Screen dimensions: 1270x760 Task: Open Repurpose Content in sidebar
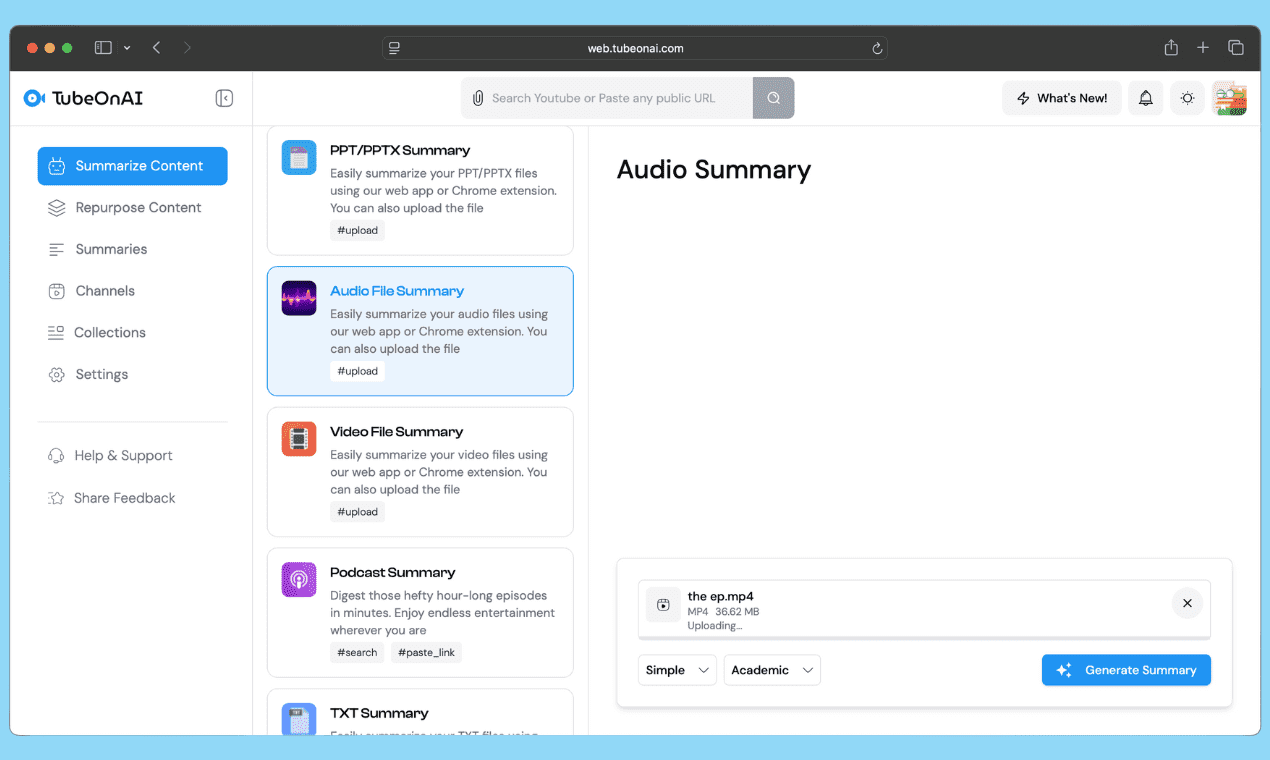click(x=138, y=208)
